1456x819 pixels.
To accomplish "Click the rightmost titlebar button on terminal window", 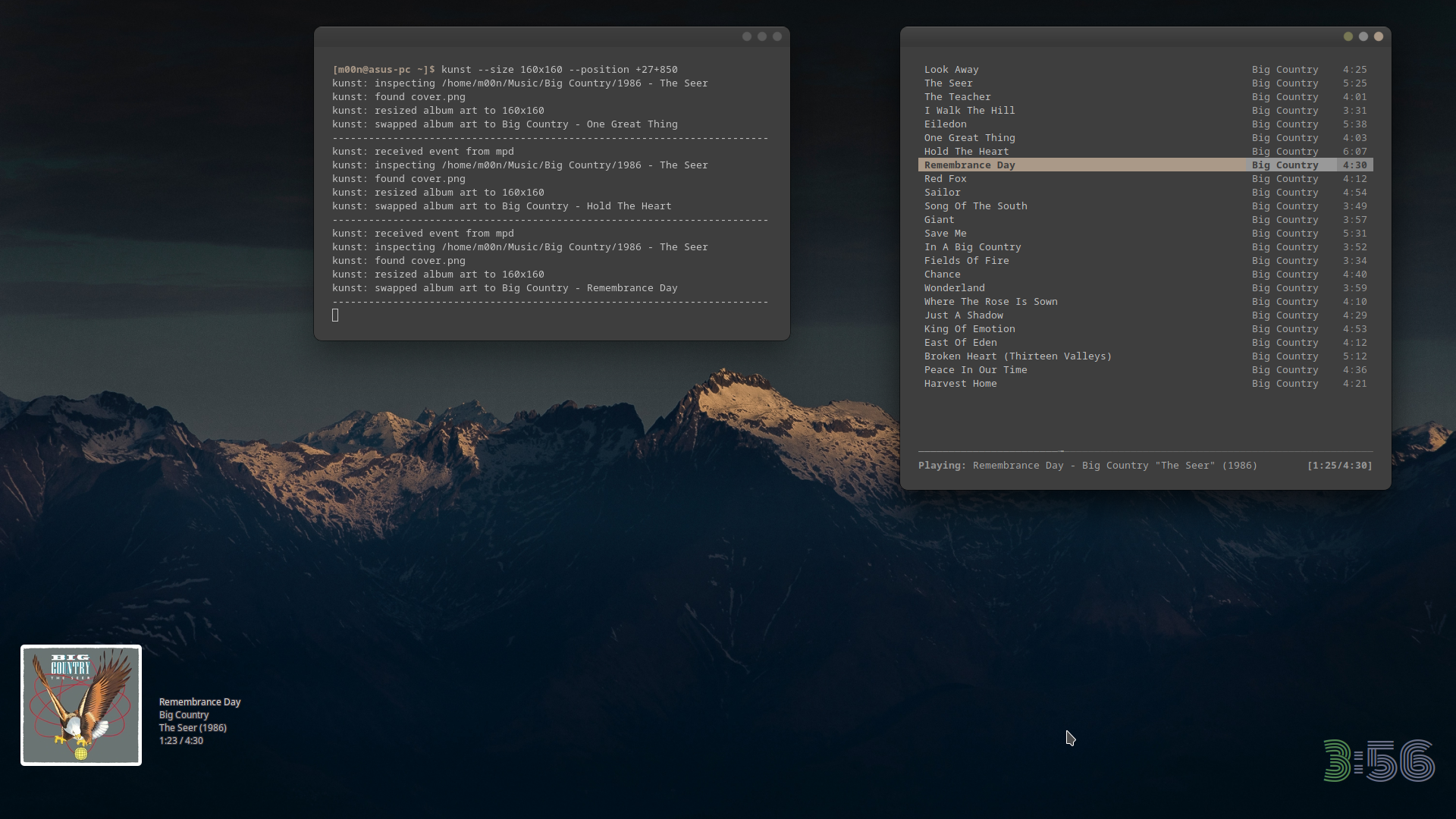I will (x=777, y=36).
